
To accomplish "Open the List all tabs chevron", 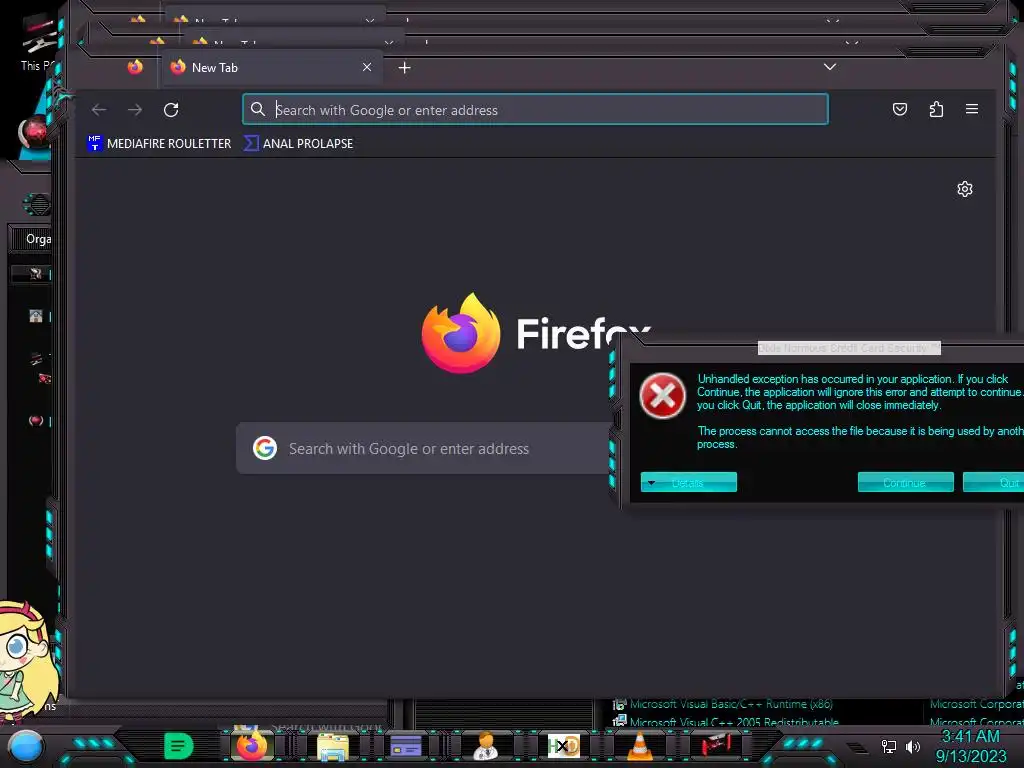I will 829,67.
